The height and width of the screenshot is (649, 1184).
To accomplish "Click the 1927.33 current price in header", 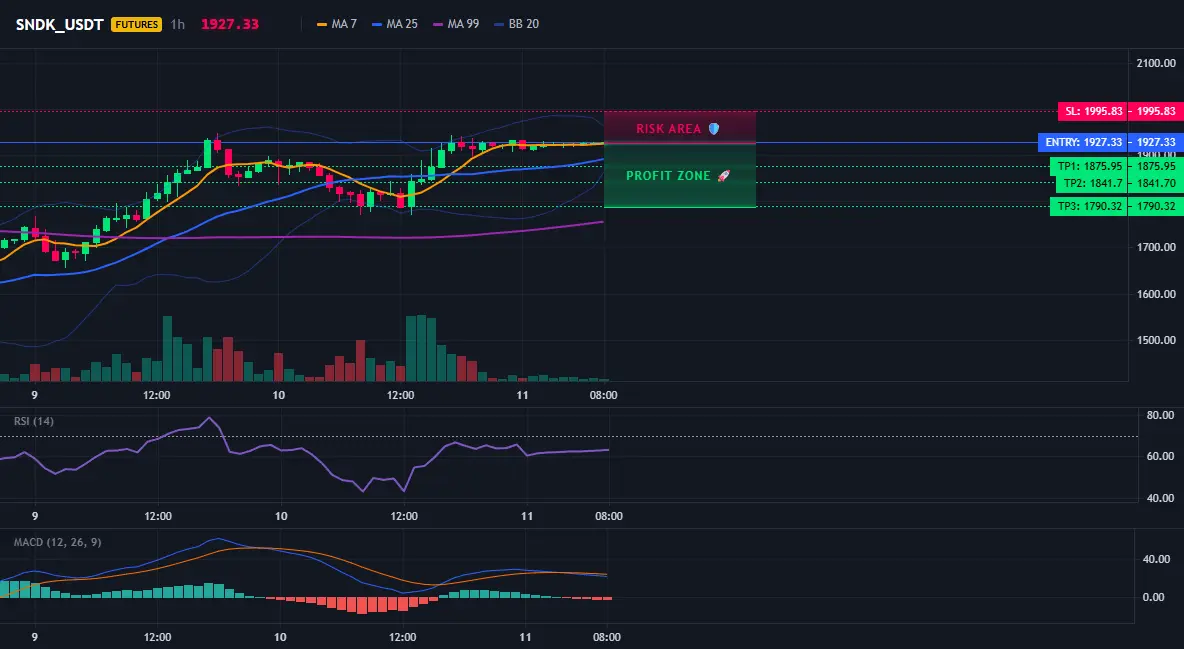I will [230, 24].
